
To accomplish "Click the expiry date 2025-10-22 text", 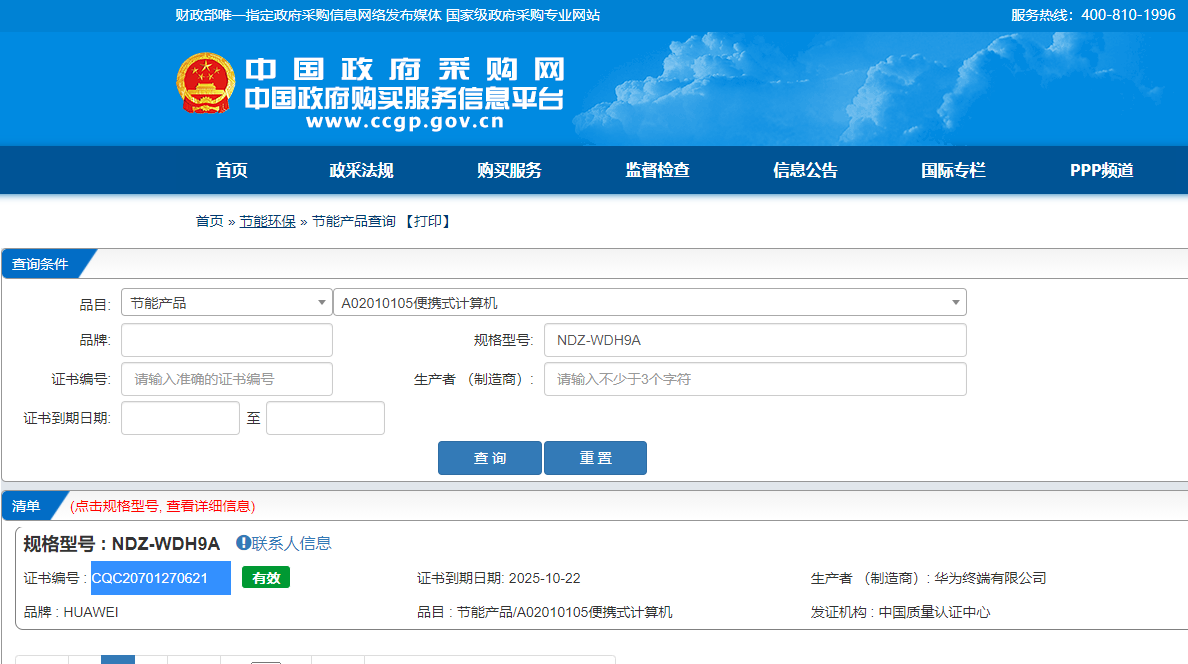I will (x=544, y=578).
